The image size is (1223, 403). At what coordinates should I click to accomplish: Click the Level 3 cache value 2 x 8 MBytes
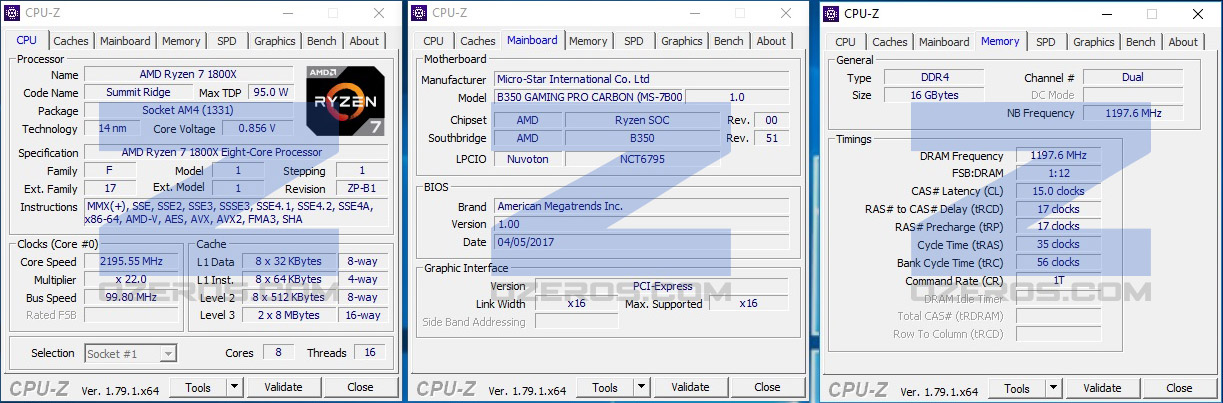pyautogui.click(x=288, y=315)
